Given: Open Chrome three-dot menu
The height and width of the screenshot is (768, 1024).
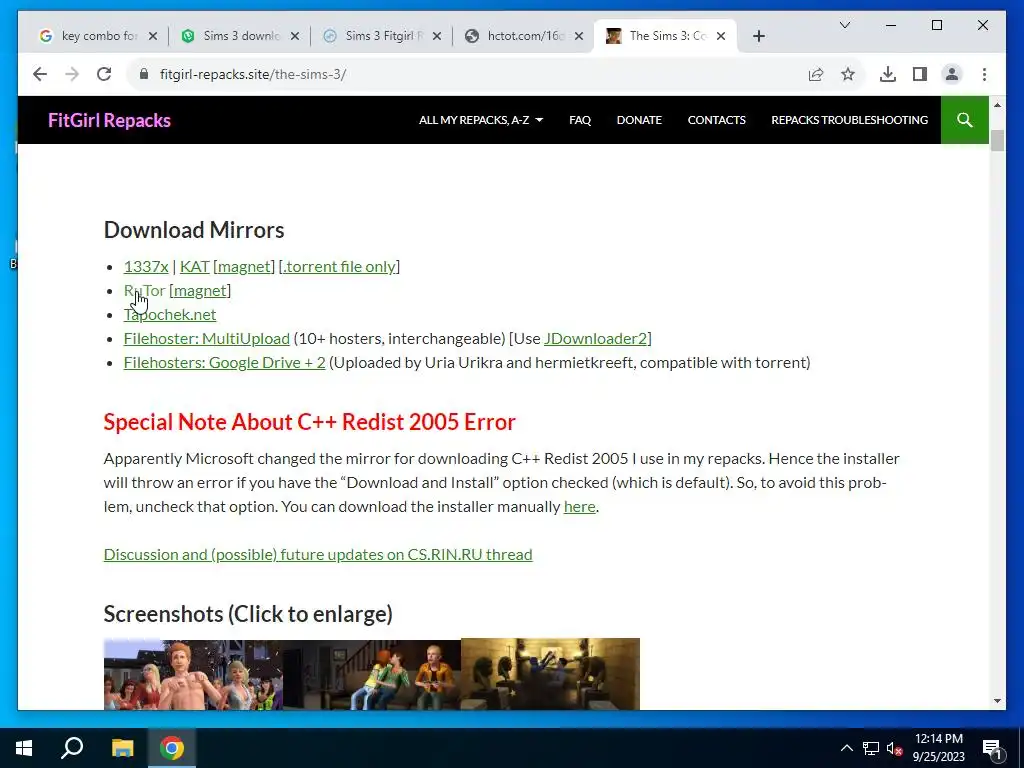Looking at the screenshot, I should tap(984, 74).
